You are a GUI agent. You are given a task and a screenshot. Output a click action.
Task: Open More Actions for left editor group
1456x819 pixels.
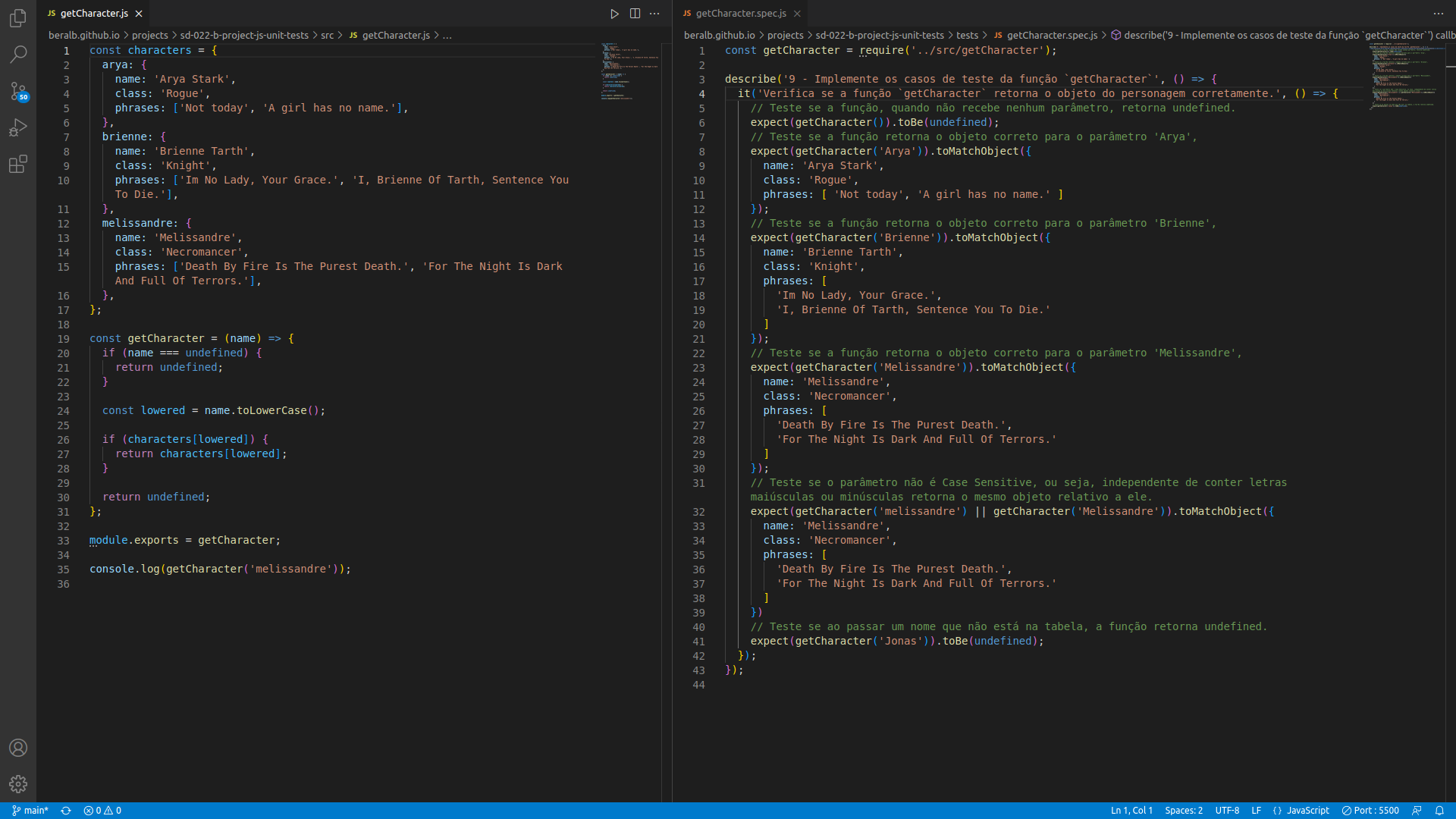(654, 14)
